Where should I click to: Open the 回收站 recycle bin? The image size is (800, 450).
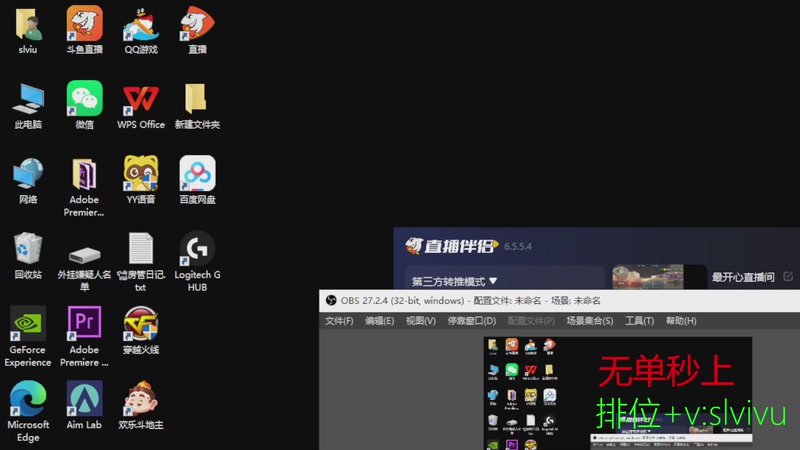[28, 248]
